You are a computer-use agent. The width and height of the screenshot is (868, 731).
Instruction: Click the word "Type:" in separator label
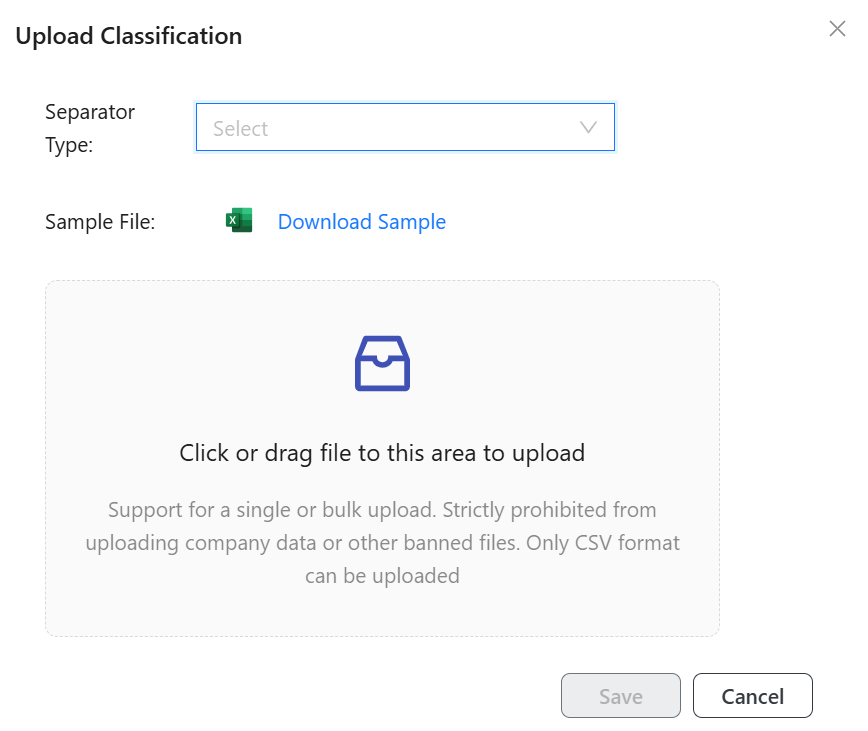click(69, 145)
